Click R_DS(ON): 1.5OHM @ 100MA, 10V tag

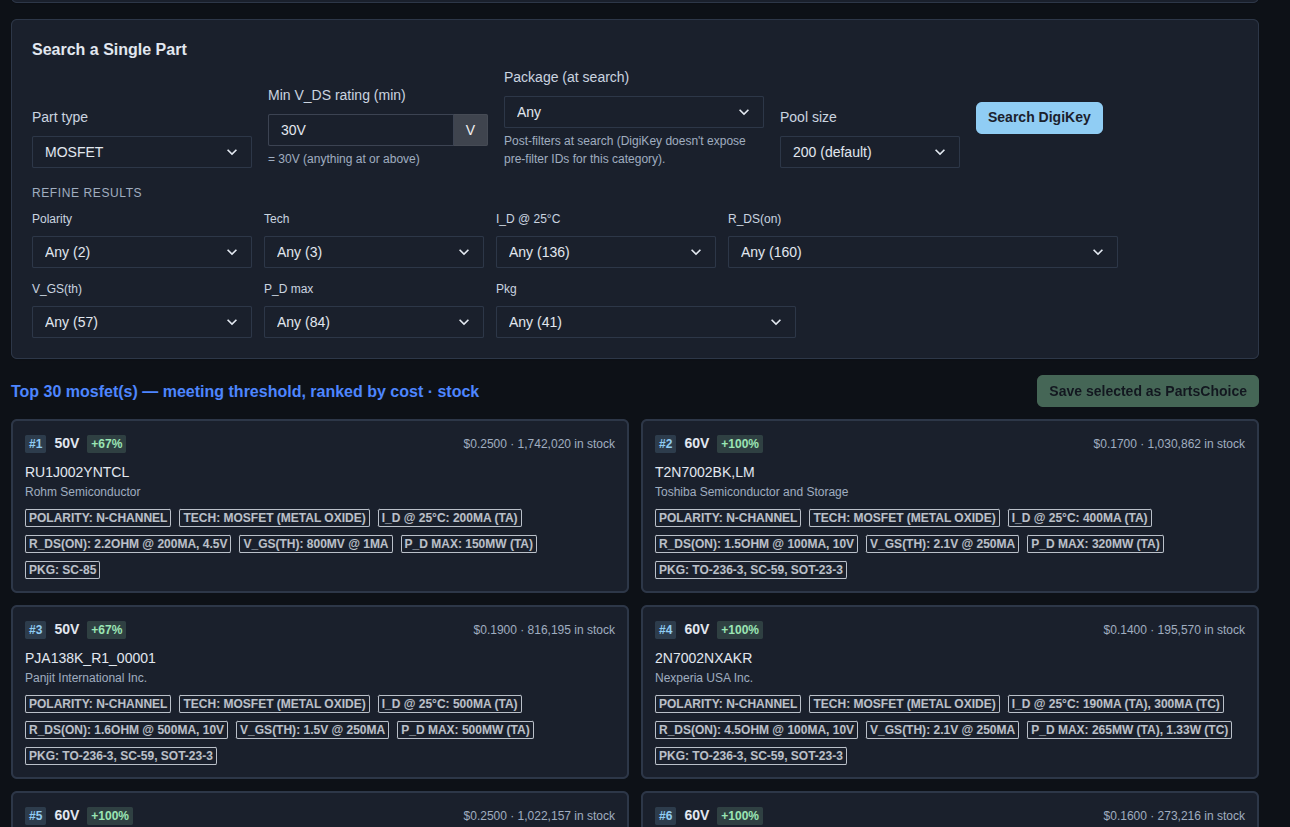pyautogui.click(x=757, y=544)
